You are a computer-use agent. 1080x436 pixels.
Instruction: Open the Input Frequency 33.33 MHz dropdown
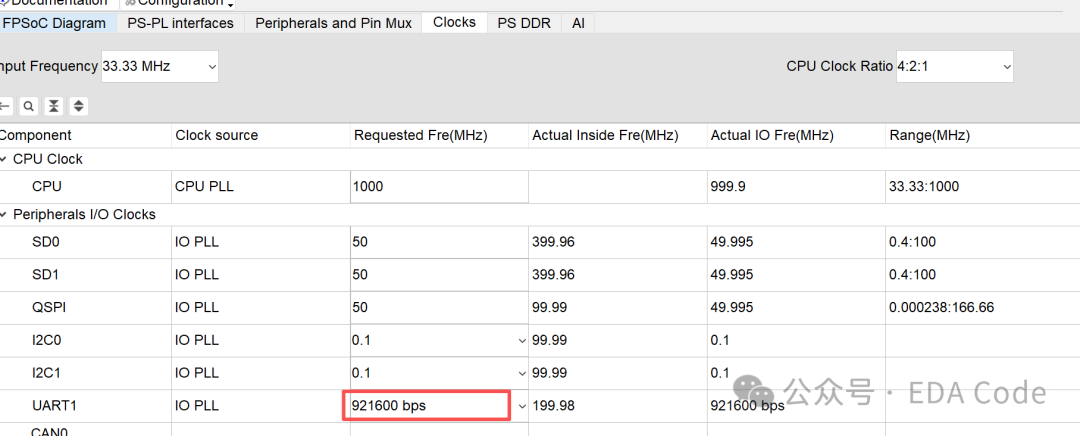160,66
